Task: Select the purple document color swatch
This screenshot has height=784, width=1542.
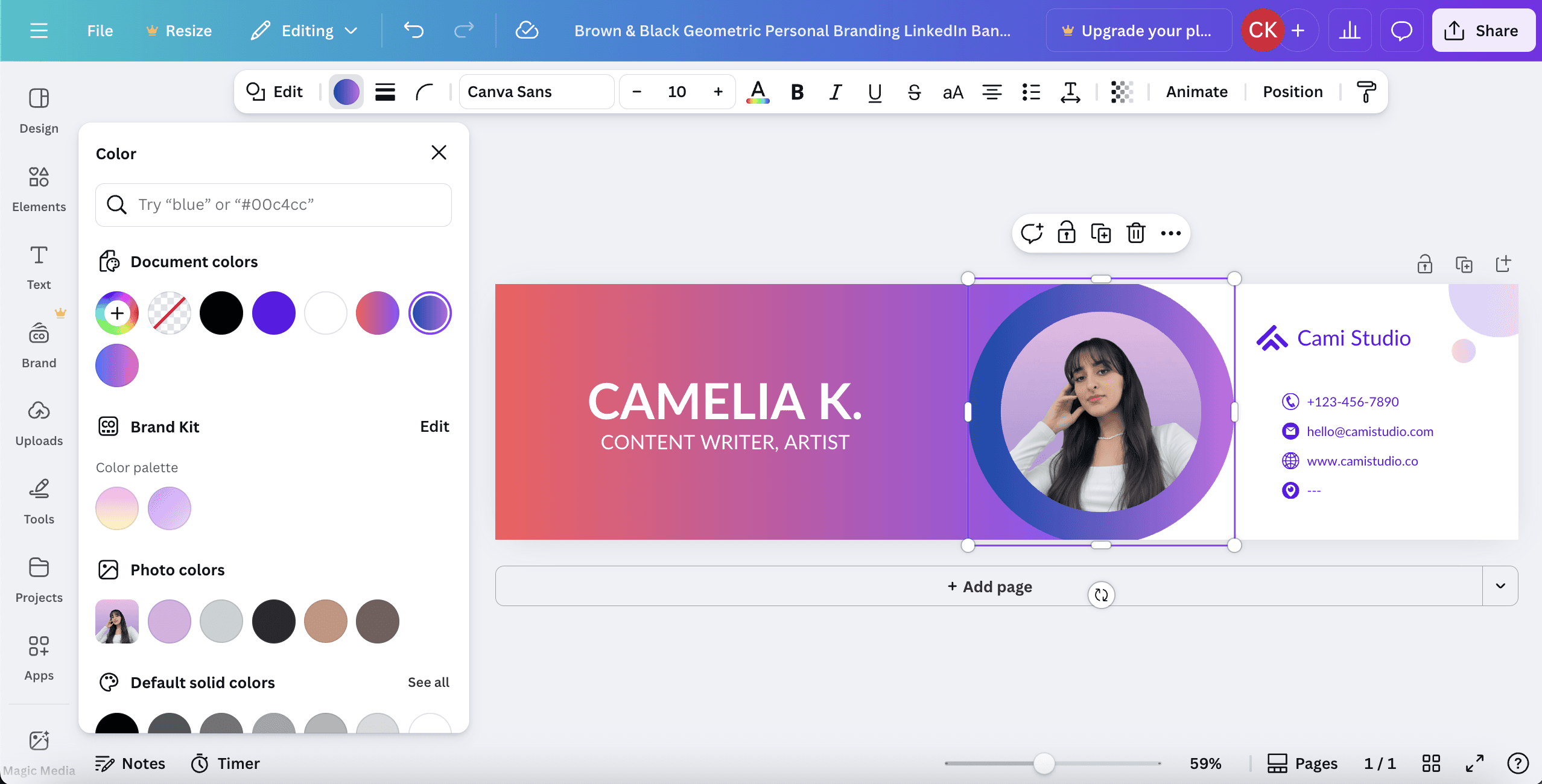Action: click(273, 313)
